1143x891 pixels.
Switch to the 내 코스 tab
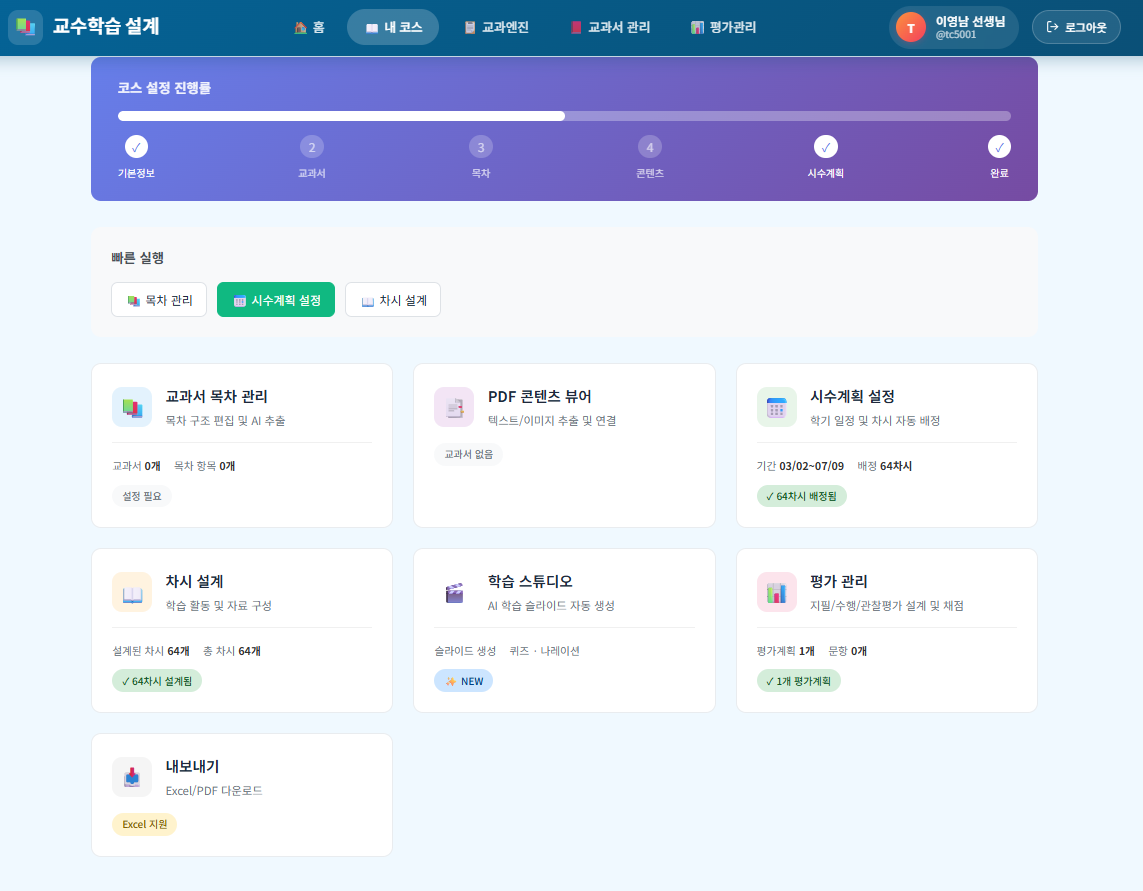click(x=393, y=27)
